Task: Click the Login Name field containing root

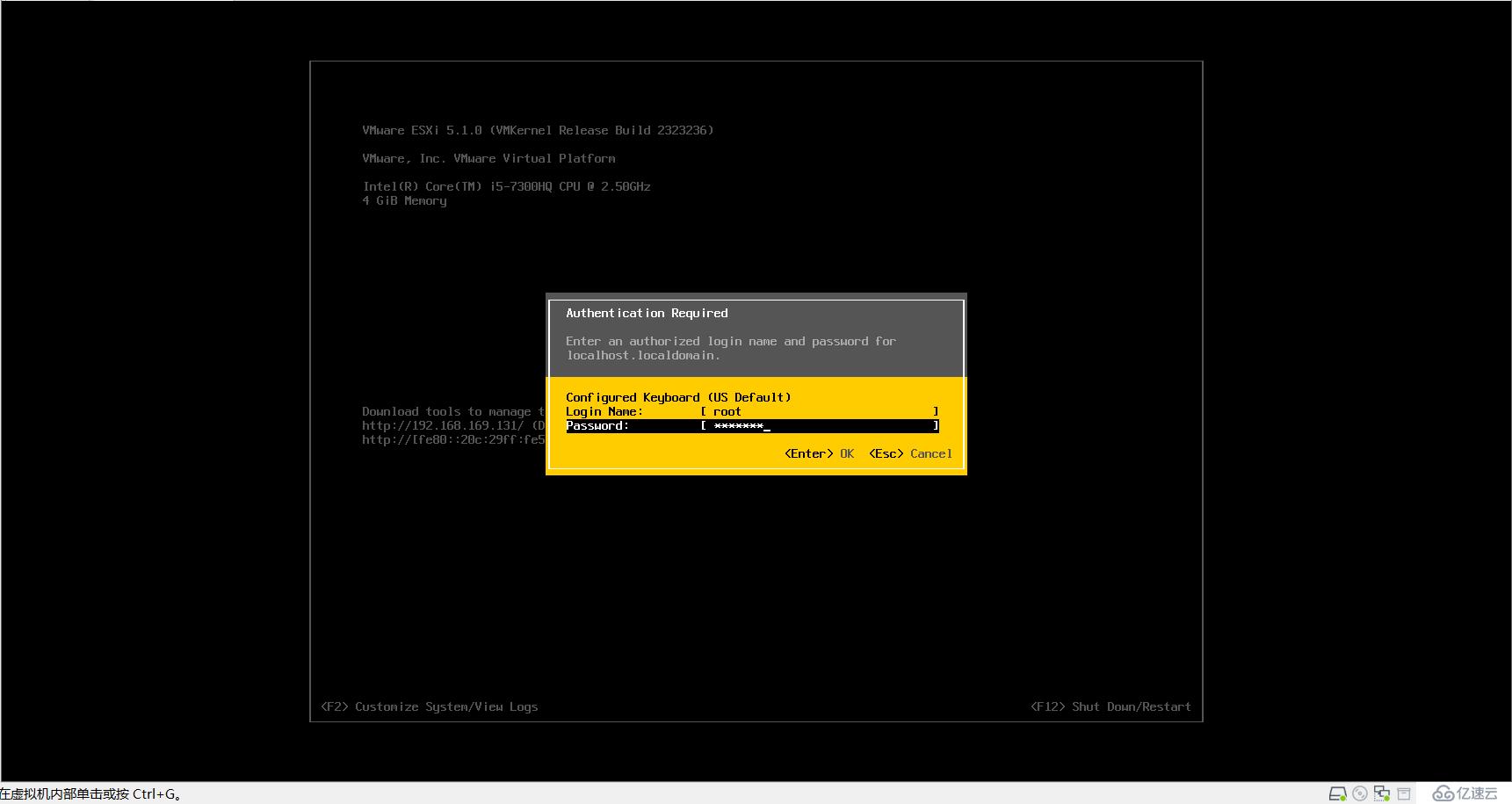Action: pyautogui.click(x=820, y=411)
